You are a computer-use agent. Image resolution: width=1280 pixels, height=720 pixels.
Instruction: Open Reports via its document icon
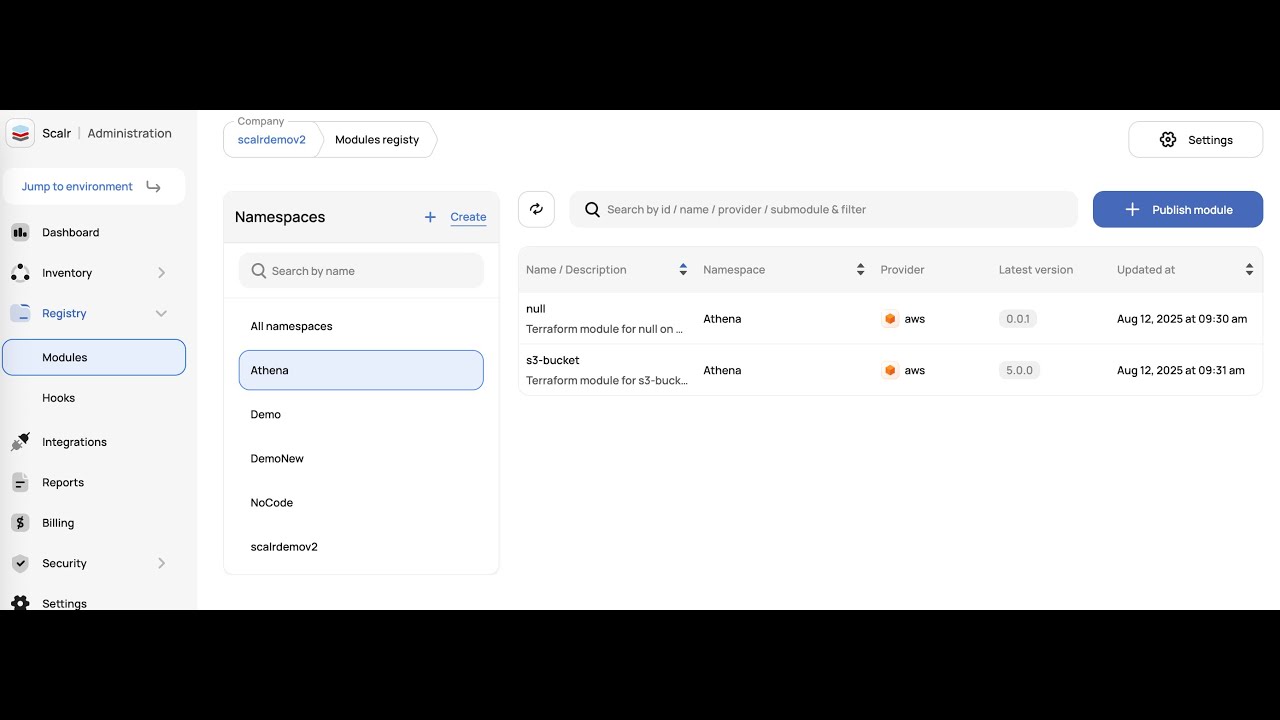tap(20, 482)
